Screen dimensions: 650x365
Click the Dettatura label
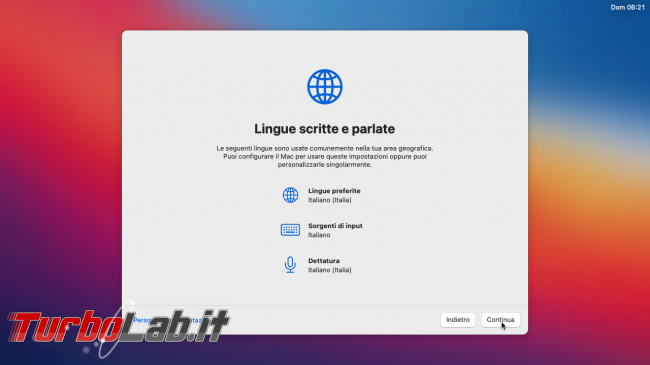[x=324, y=260]
